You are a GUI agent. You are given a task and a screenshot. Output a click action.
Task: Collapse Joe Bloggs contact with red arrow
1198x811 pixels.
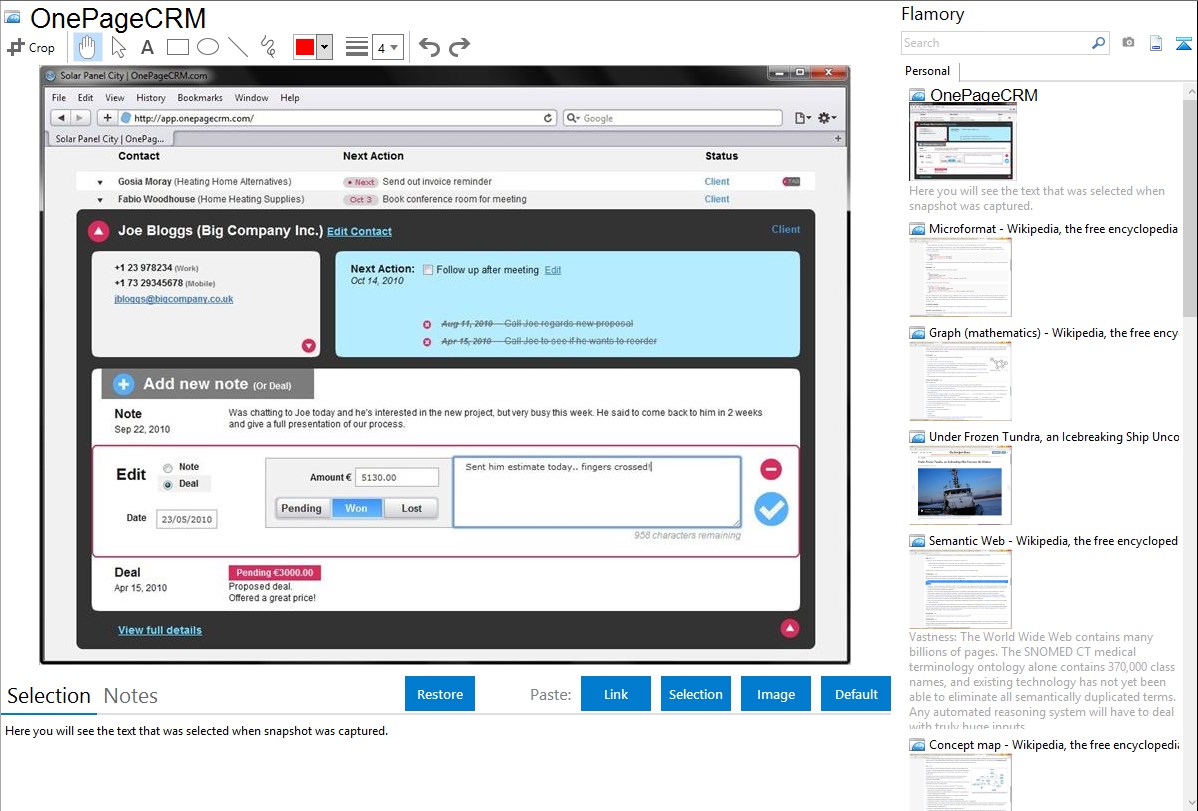pyautogui.click(x=99, y=231)
